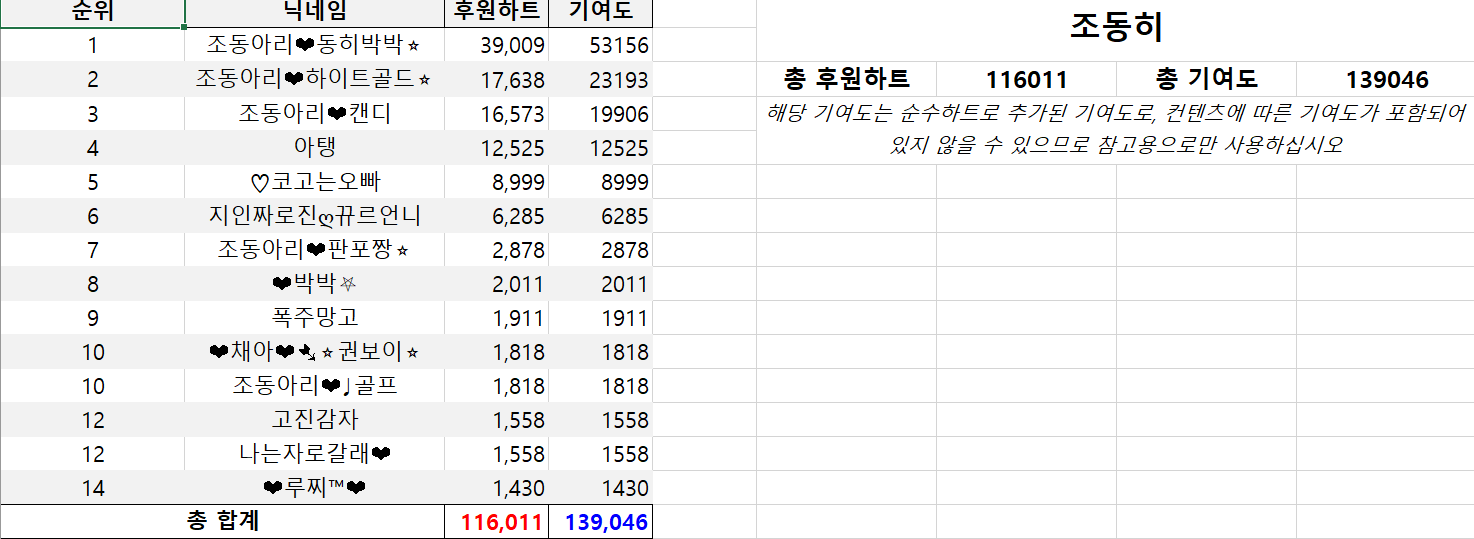The image size is (1474, 539).
Task: Click rank cell 14
Action: 92,487
